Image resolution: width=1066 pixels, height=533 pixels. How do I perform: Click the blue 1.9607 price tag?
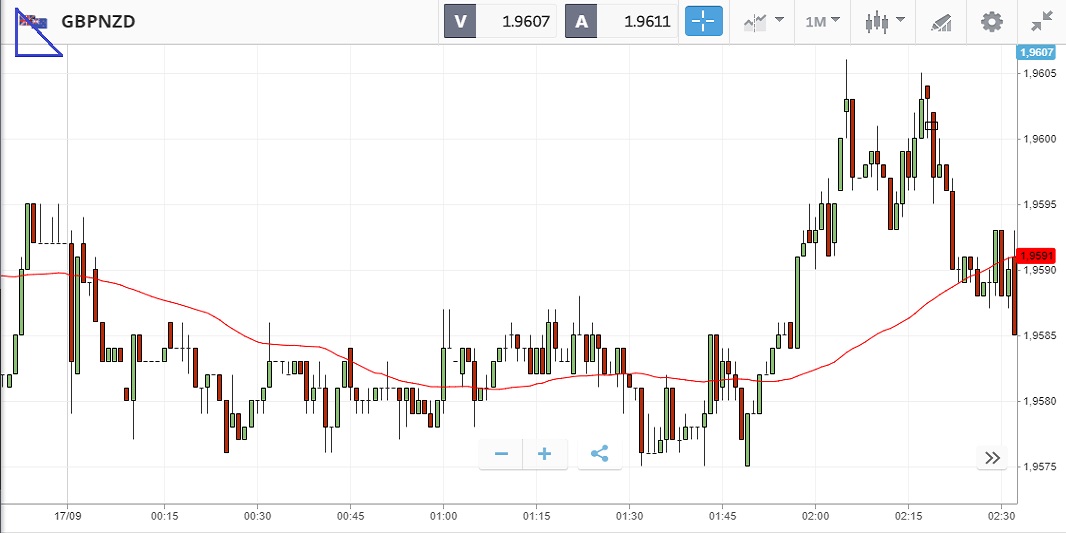(x=1035, y=52)
